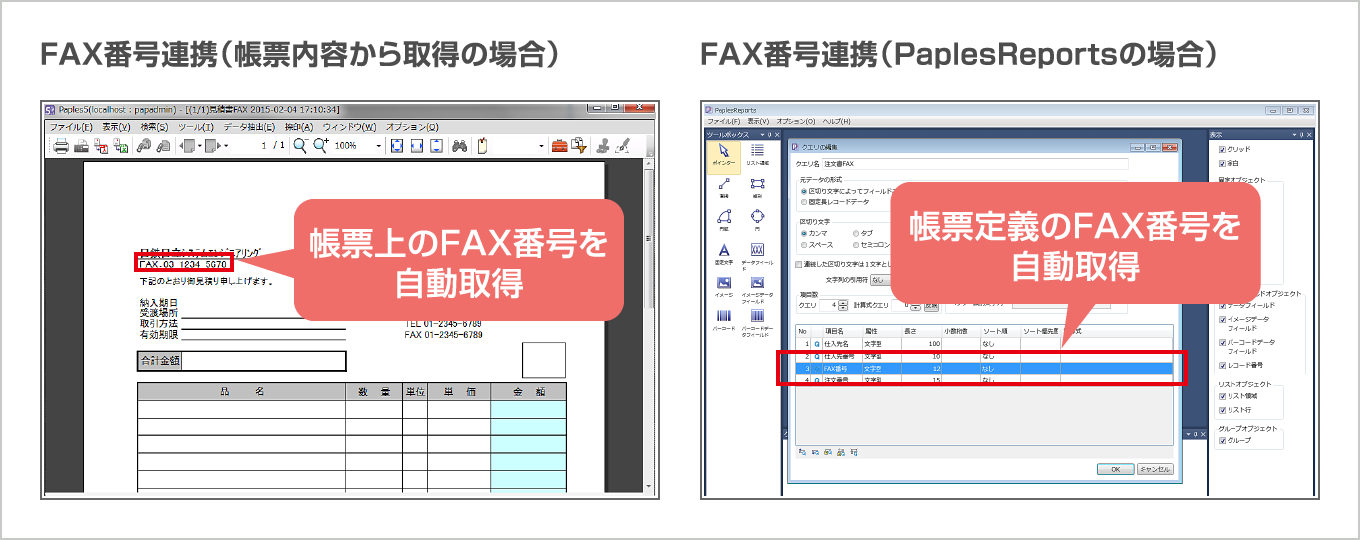Screen dimensions: 1360x540
Task: Select the 固定長レコードデータ radio button
Action: tap(804, 201)
